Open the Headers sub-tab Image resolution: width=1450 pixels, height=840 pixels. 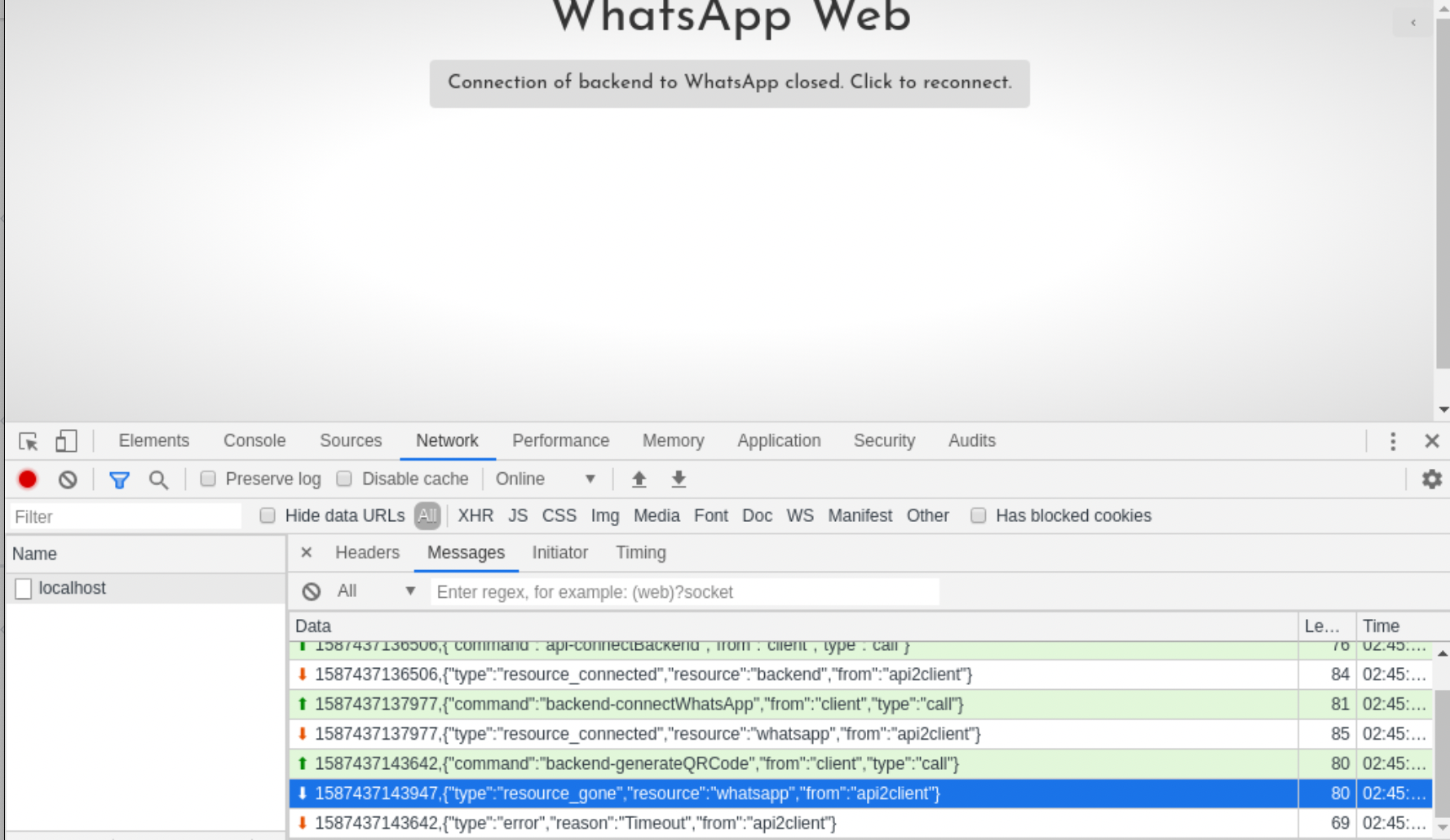point(367,553)
